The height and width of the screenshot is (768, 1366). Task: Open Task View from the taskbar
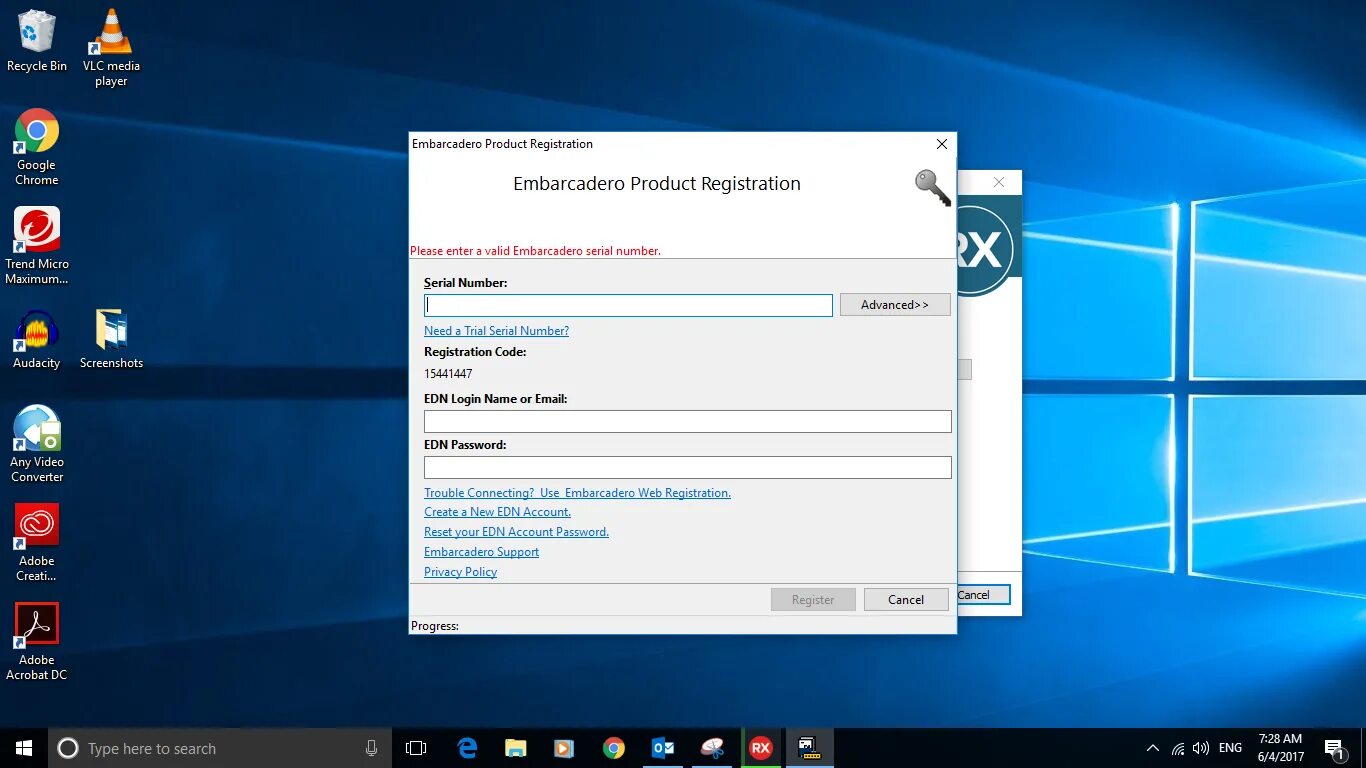point(416,748)
